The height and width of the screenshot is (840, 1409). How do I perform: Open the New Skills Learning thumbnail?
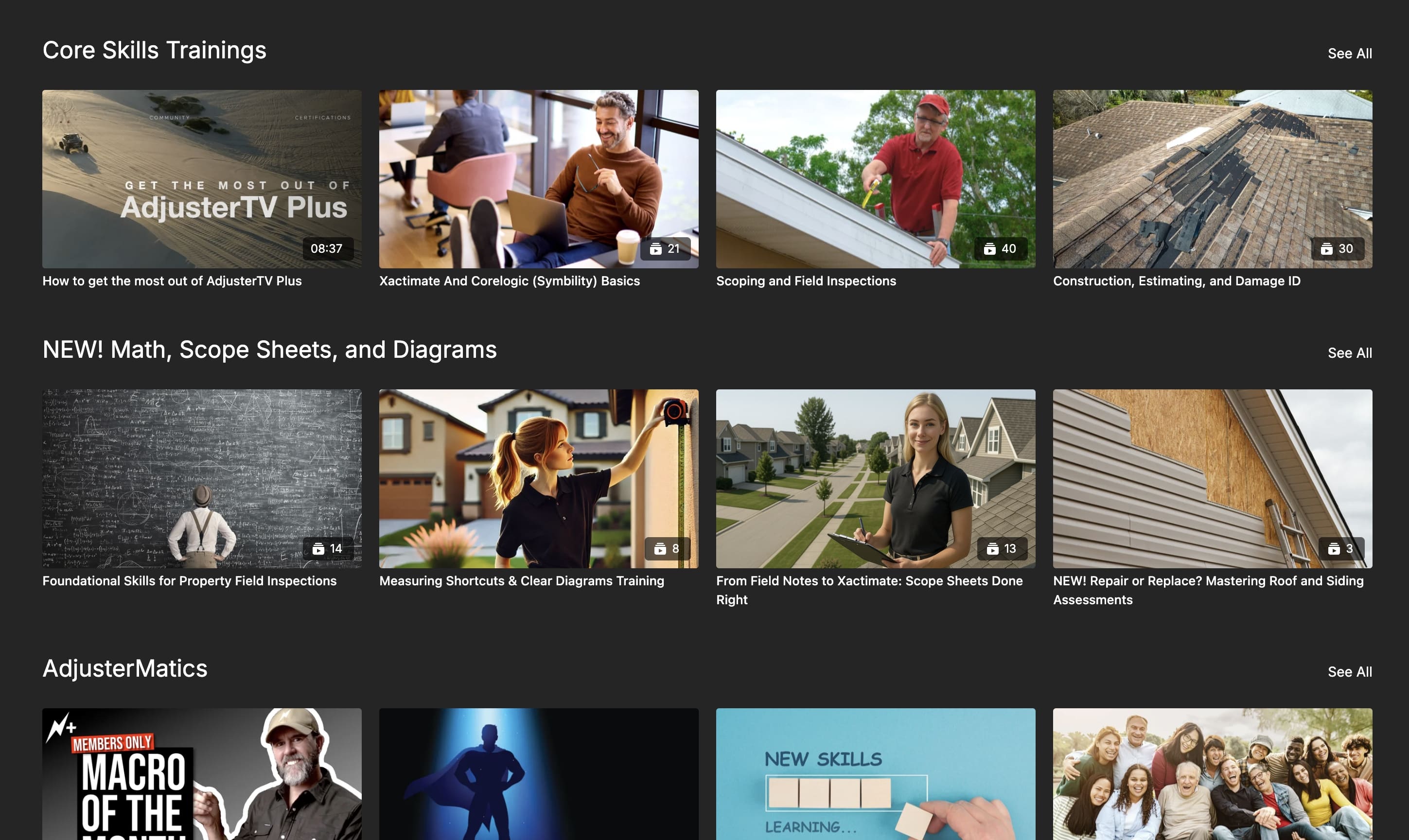coord(875,774)
